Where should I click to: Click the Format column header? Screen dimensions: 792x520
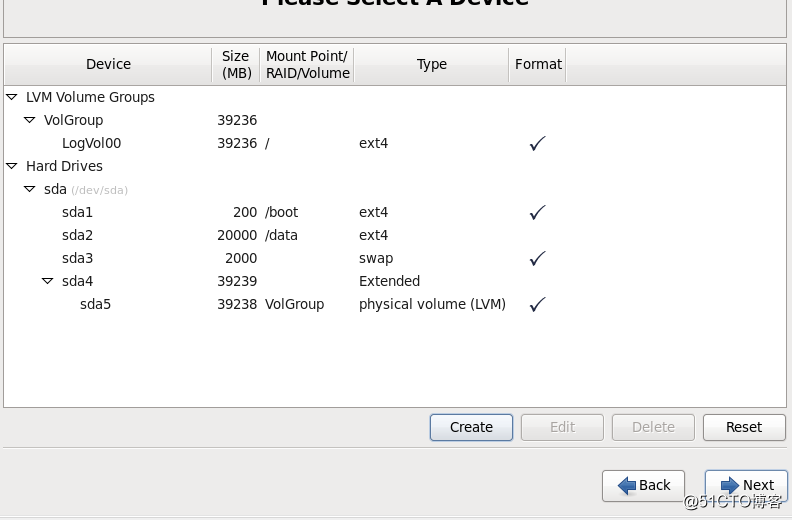pyautogui.click(x=538, y=64)
